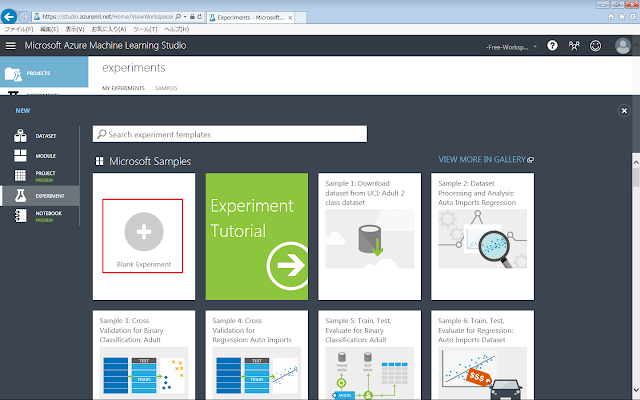Choose the Dataset cylinders icon
640x400 pixels.
(20, 136)
